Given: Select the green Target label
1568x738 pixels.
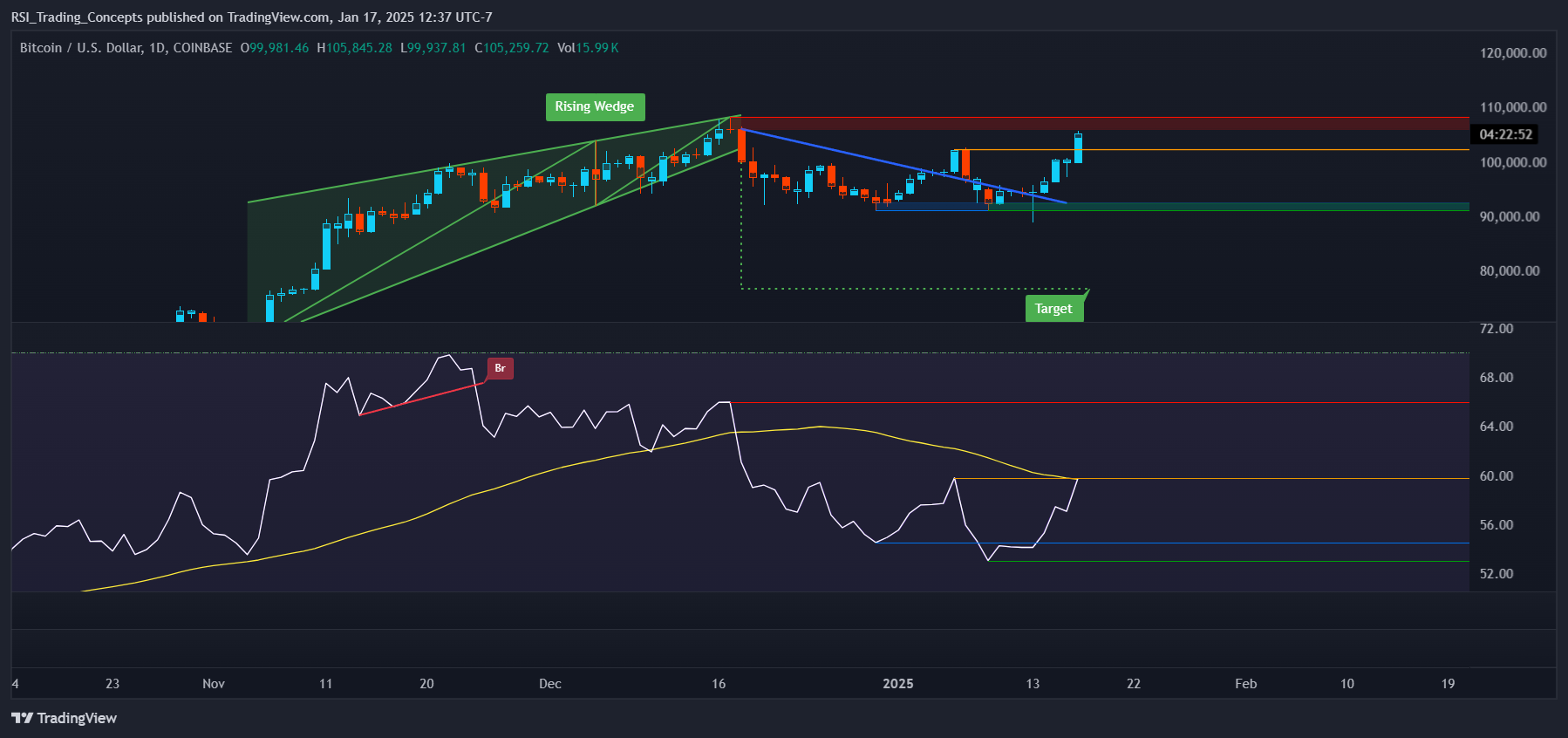Looking at the screenshot, I should coord(1054,308).
